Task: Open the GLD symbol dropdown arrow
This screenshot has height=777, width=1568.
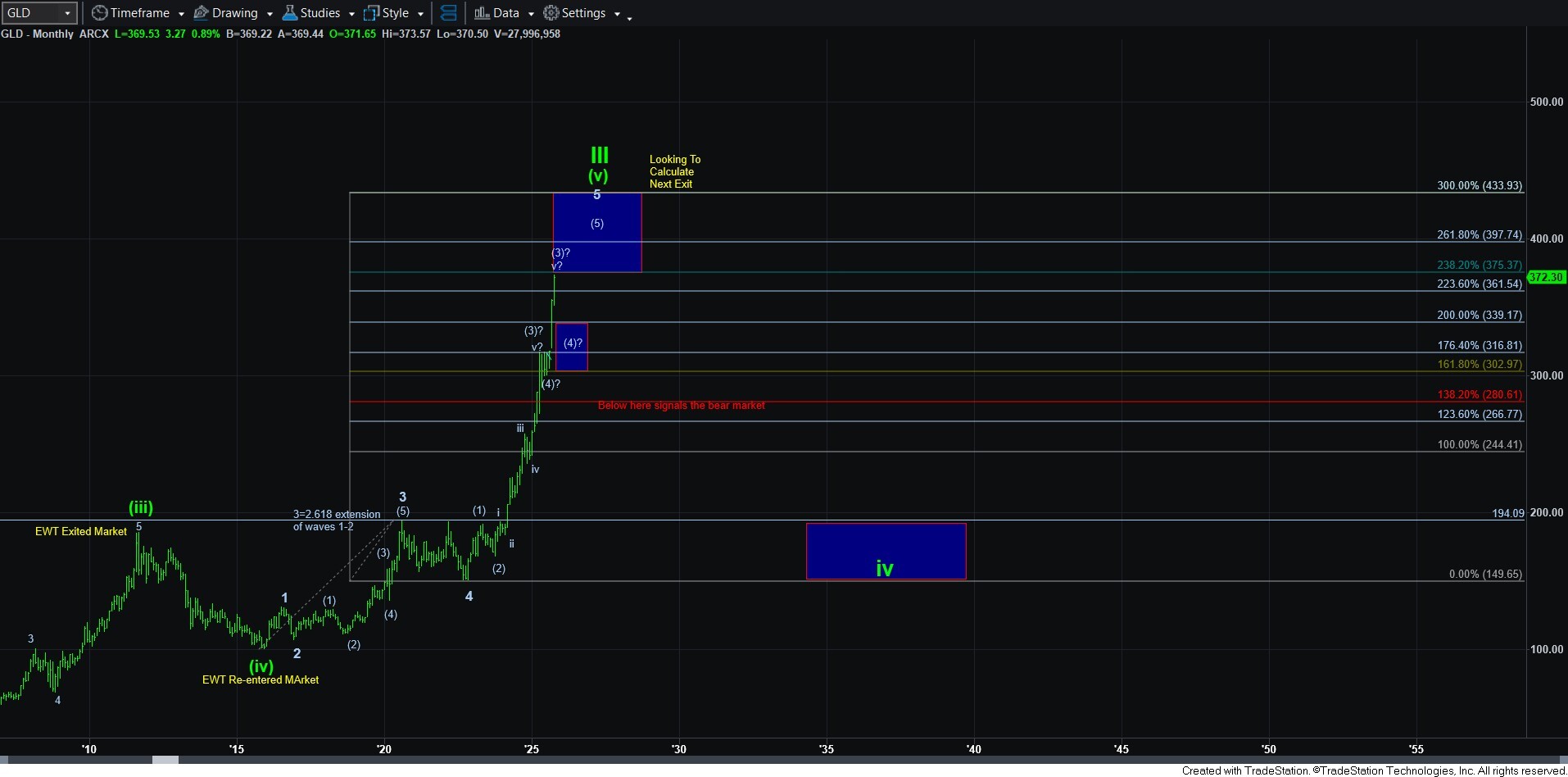Action: 67,13
